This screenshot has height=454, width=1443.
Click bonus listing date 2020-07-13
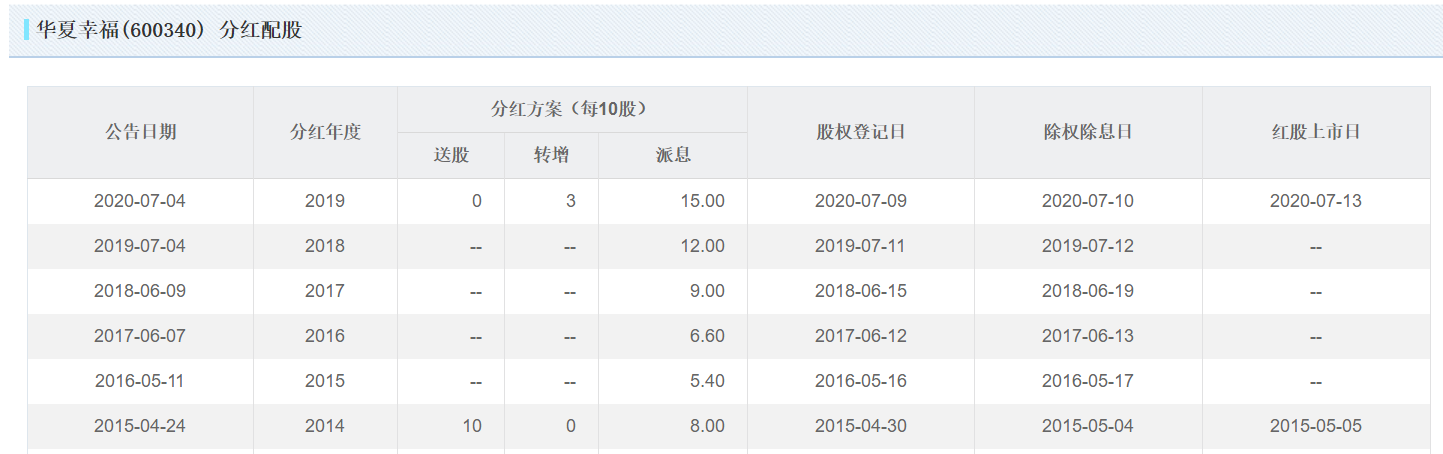click(1316, 201)
